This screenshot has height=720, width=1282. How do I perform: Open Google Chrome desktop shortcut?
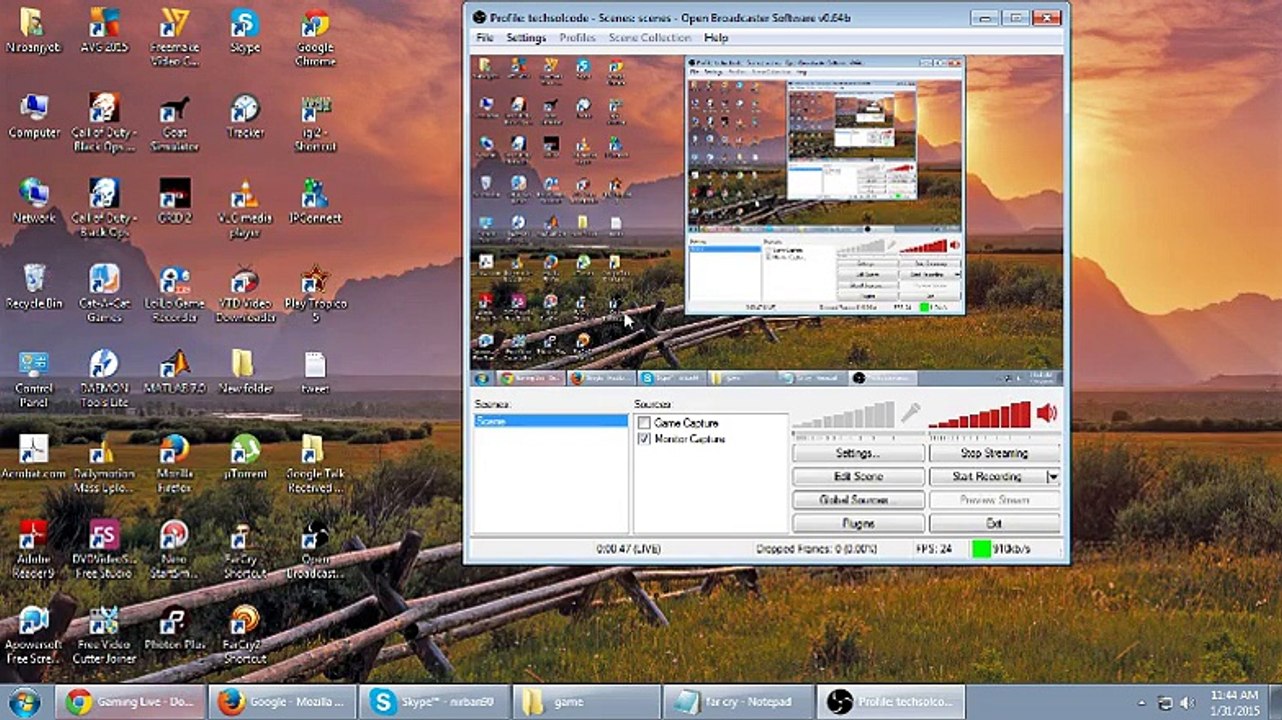click(314, 37)
